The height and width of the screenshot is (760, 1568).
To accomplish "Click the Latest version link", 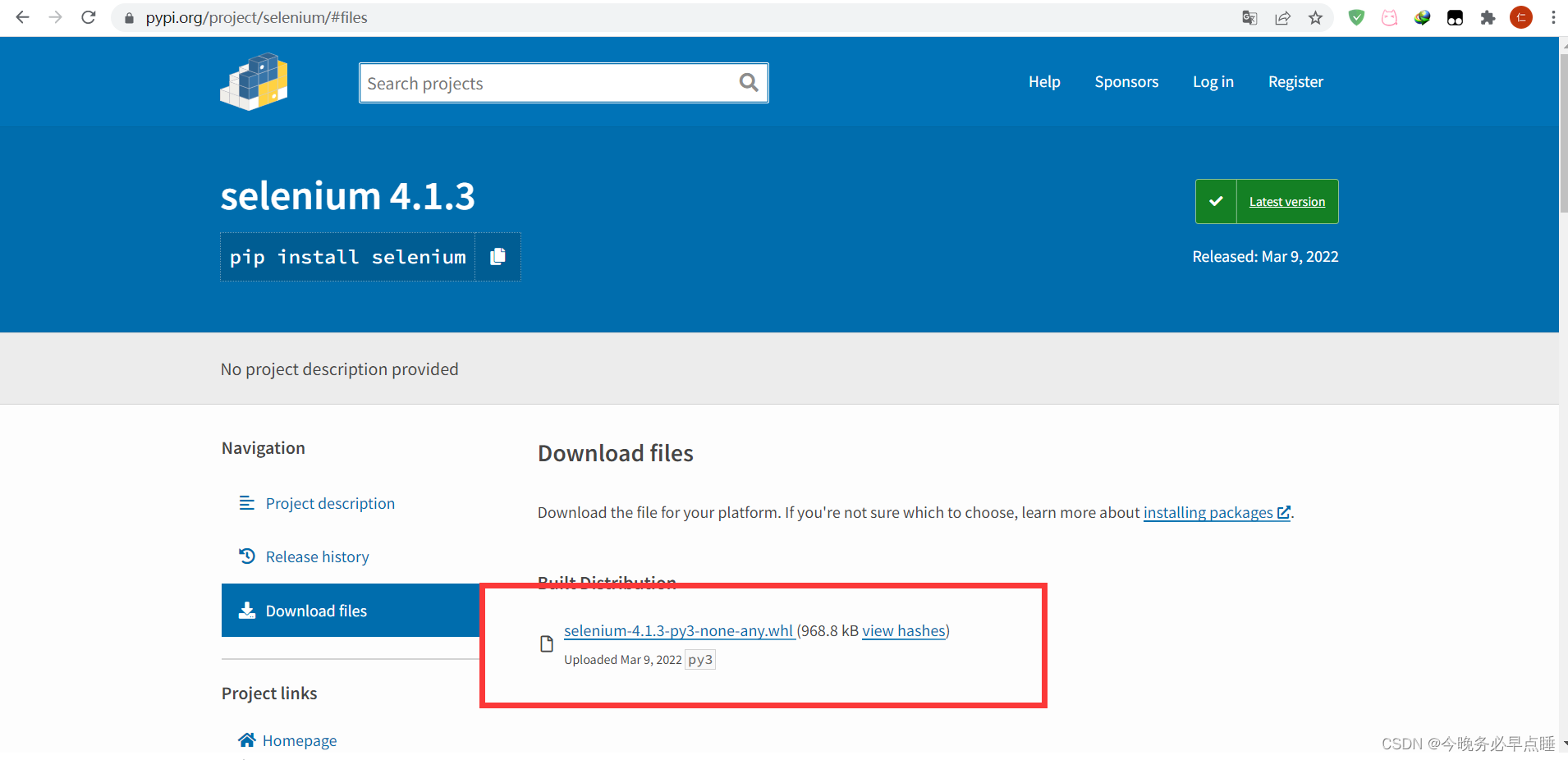I will click(1287, 202).
